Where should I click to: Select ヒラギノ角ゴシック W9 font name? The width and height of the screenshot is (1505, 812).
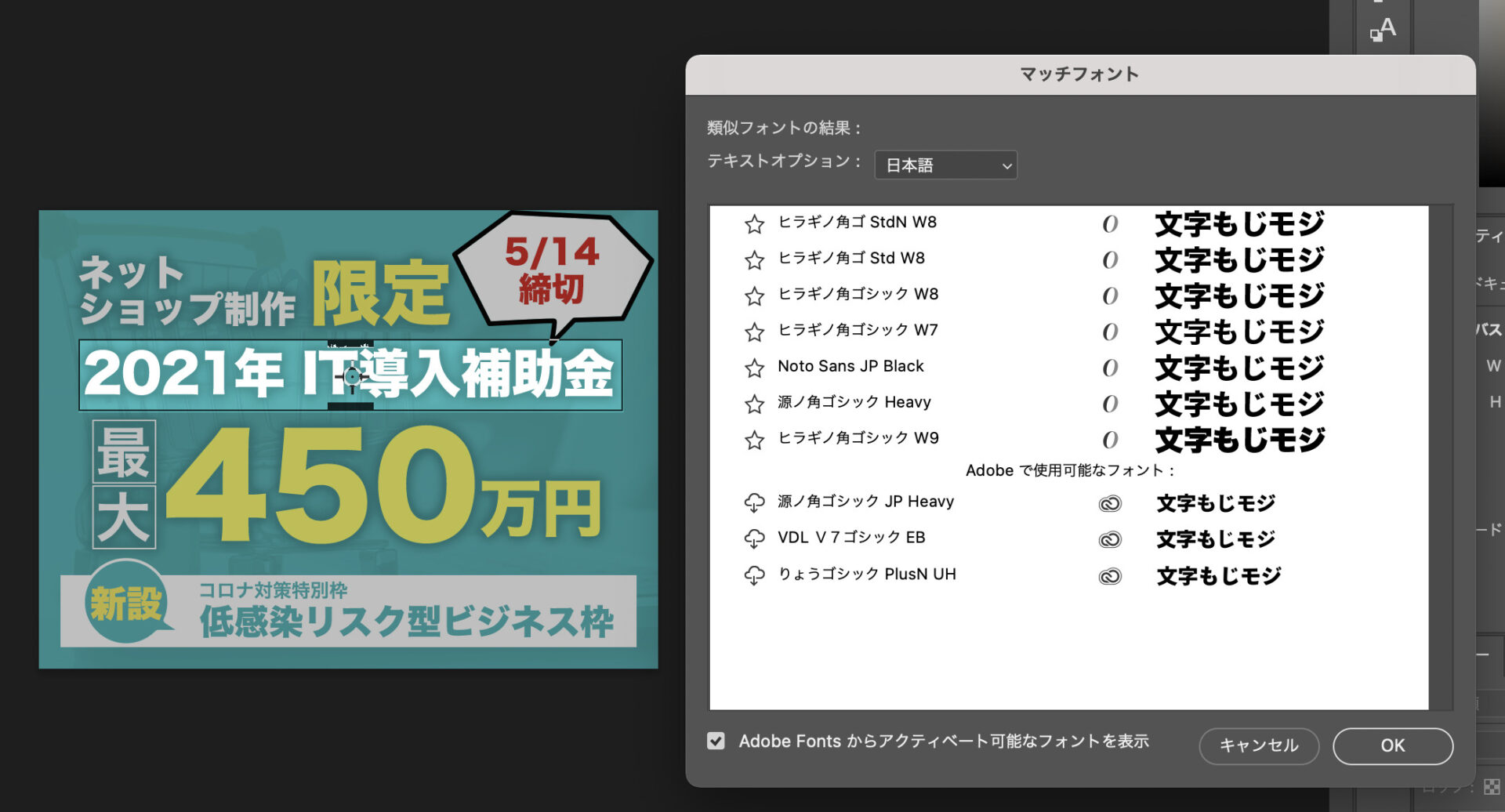pos(858,438)
